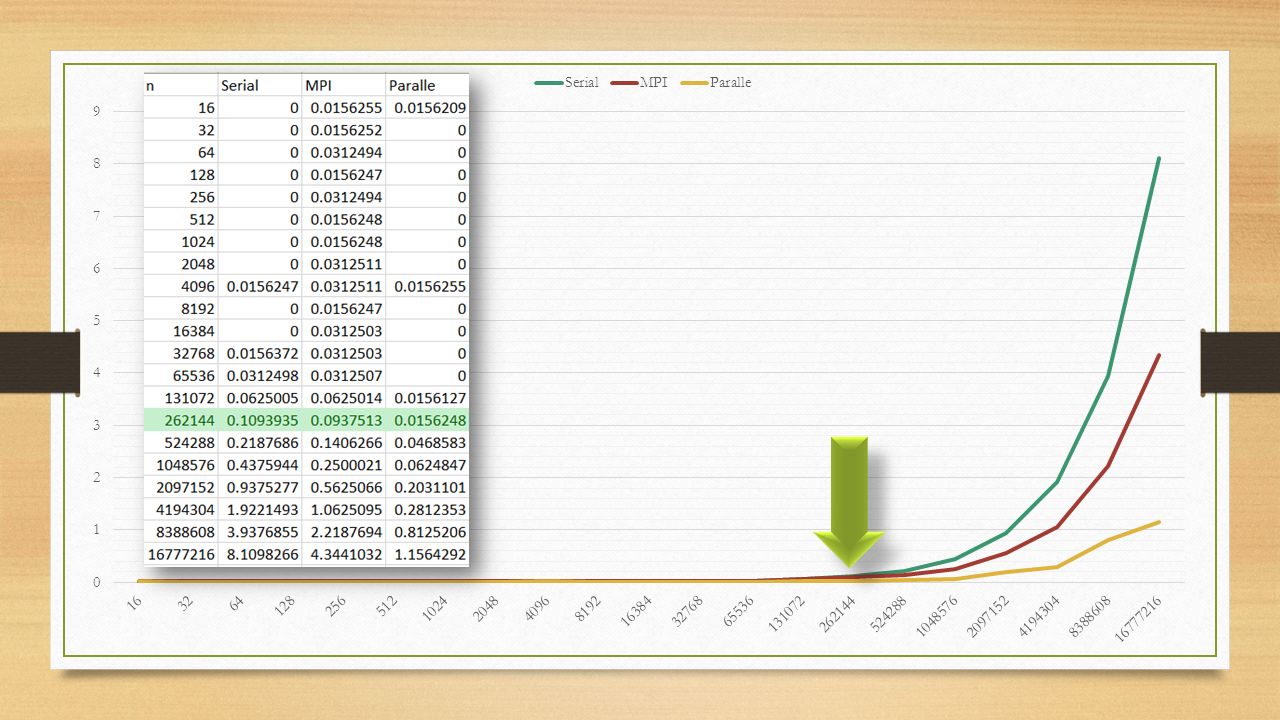
Task: Click table cell 0.0468583
Action: [x=430, y=443]
